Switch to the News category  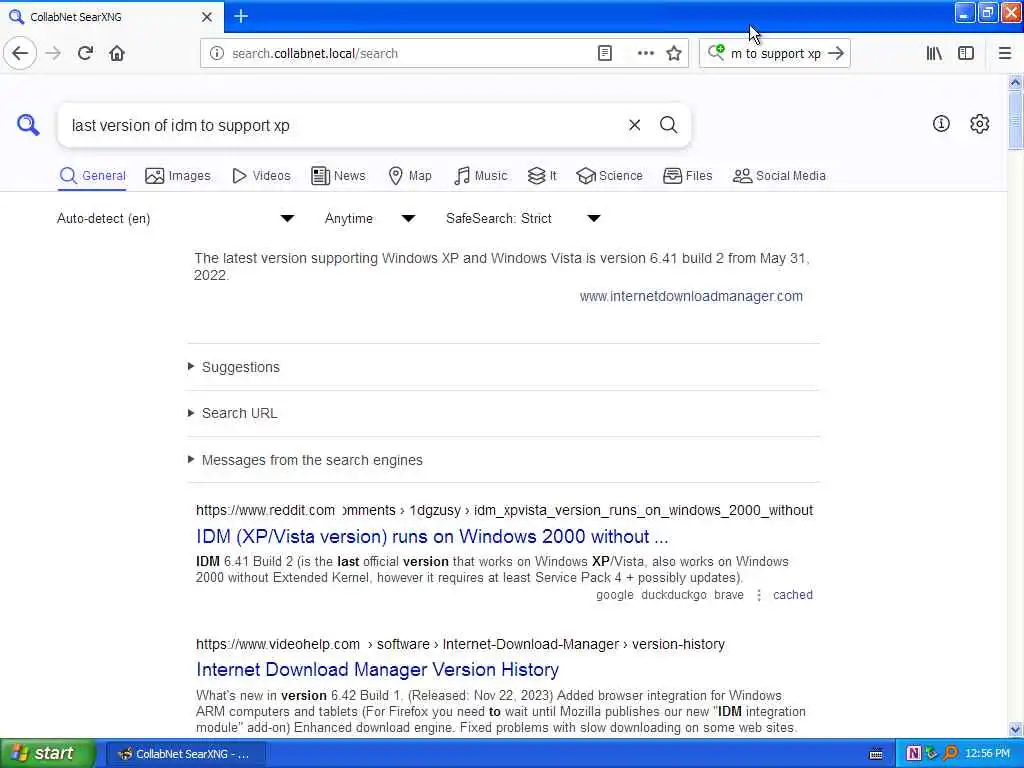(338, 176)
